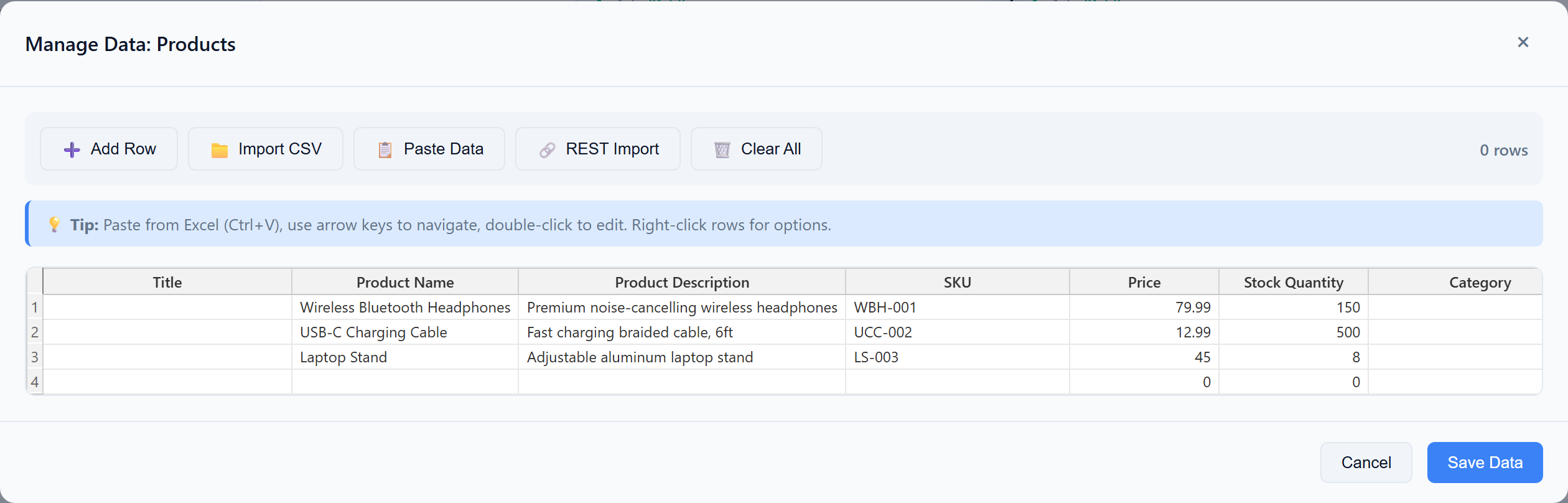Click the "Adjustable aluminum laptop stand" cell
The width and height of the screenshot is (1568, 503).
[682, 357]
